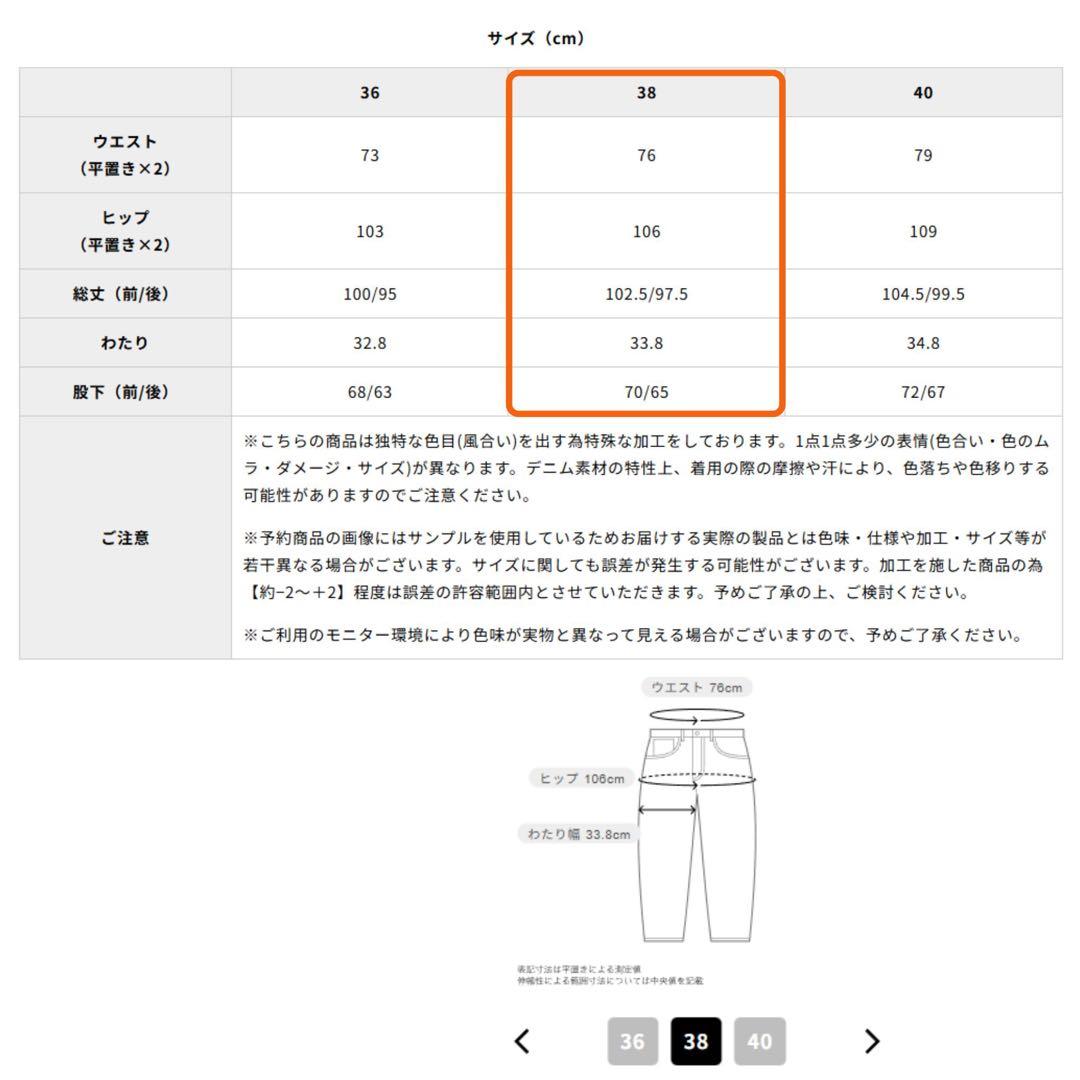Select the black size 38 button
The height and width of the screenshot is (1080, 1080).
click(696, 1042)
